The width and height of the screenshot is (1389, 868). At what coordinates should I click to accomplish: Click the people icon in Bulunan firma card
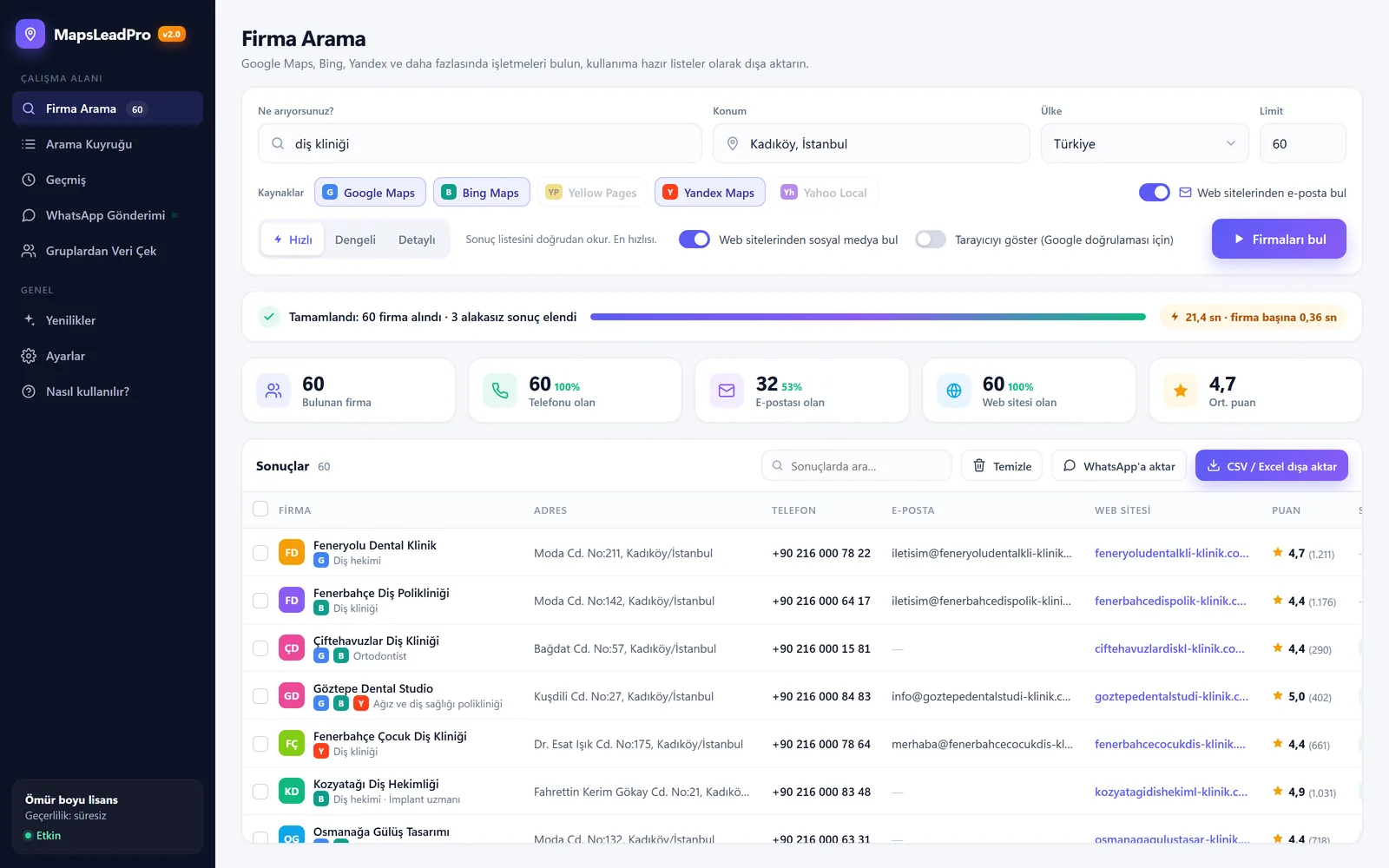[x=273, y=391]
